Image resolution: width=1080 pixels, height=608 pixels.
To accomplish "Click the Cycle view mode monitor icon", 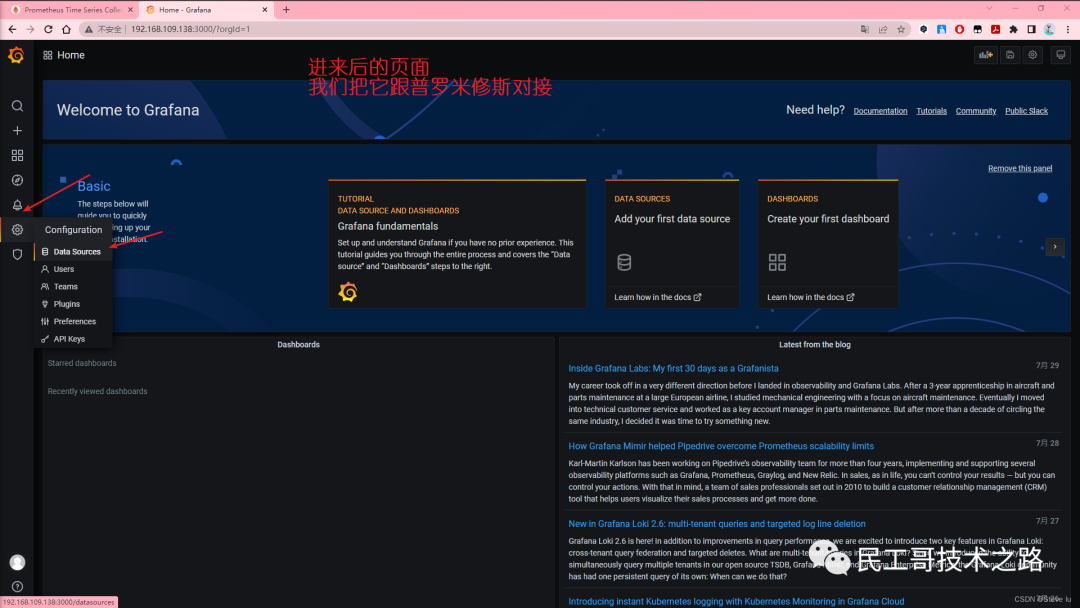I will tap(1061, 55).
